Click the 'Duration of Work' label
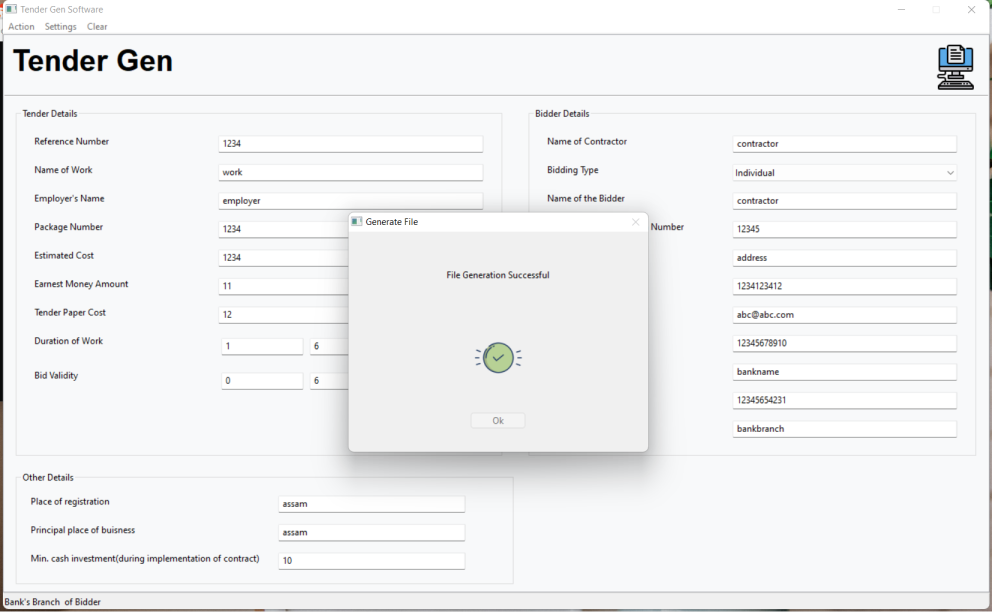 pos(68,340)
